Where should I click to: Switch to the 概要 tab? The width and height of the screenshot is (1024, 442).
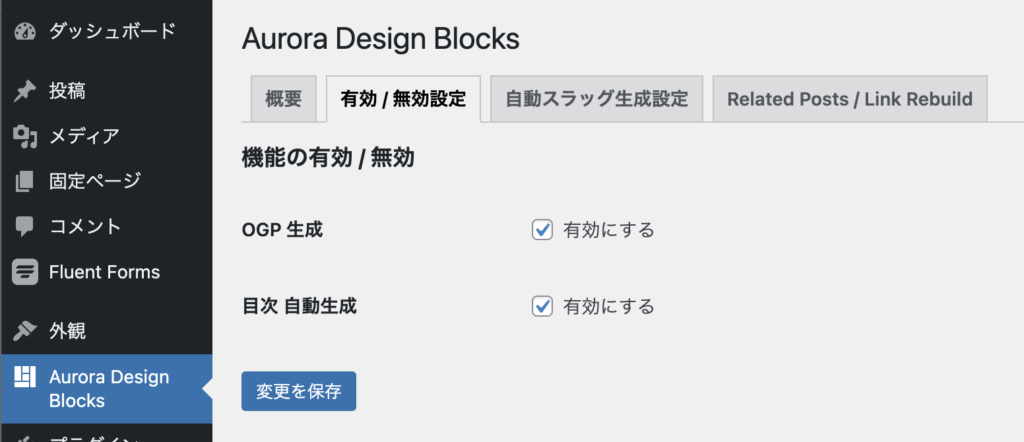(x=283, y=99)
